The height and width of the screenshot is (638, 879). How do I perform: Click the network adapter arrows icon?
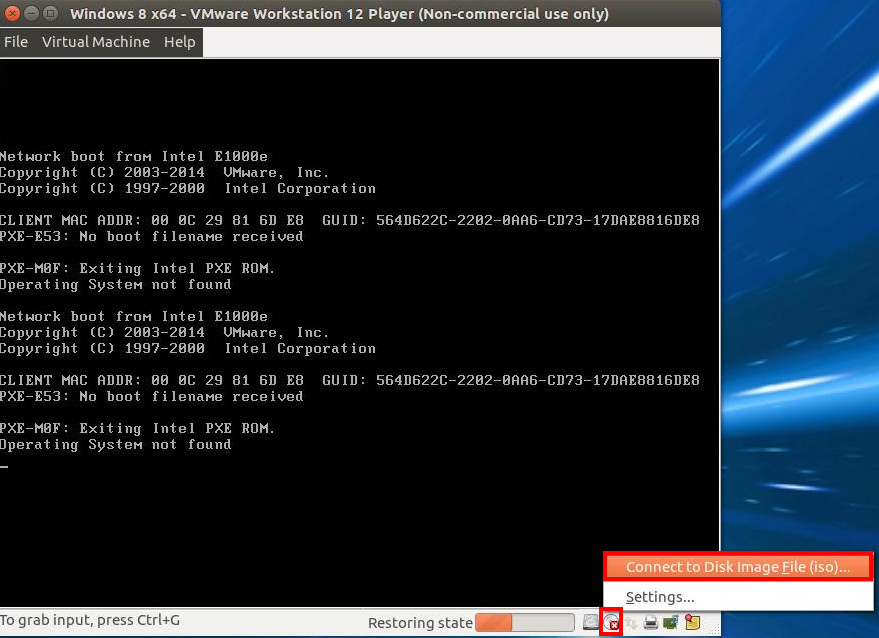coord(632,622)
